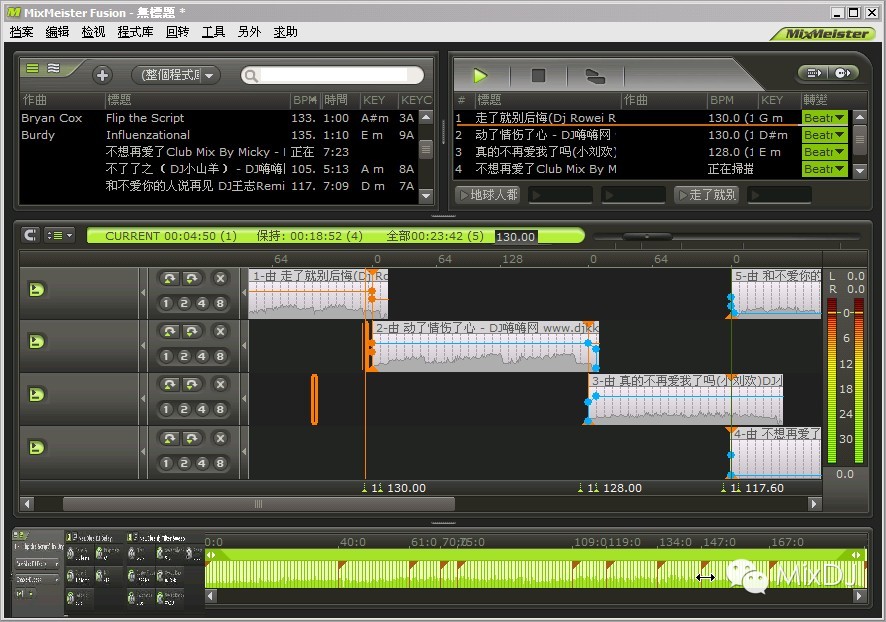Switch library to list view icon
886x622 pixels.
[33, 68]
